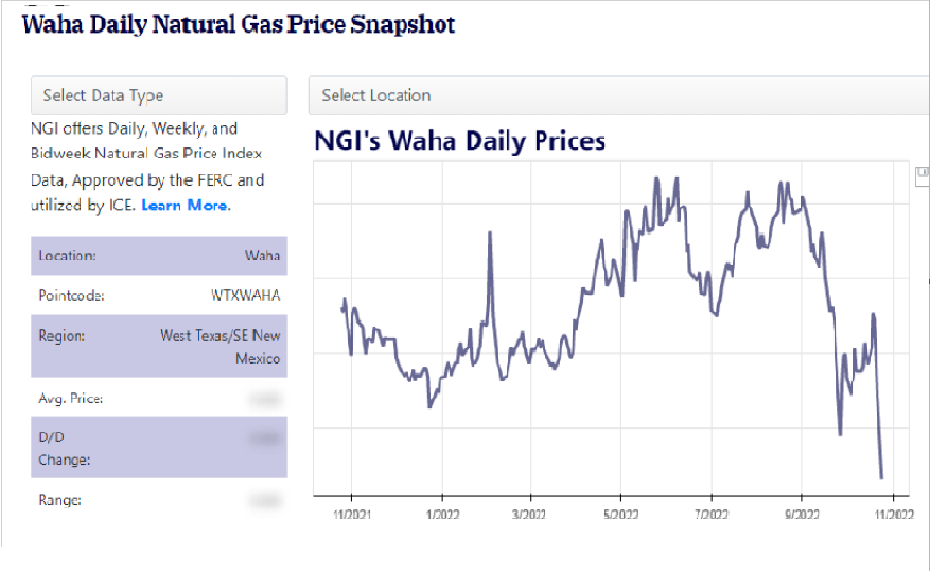Click the 5/2022 axis date label
Image resolution: width=930 pixels, height=571 pixels.
[621, 514]
